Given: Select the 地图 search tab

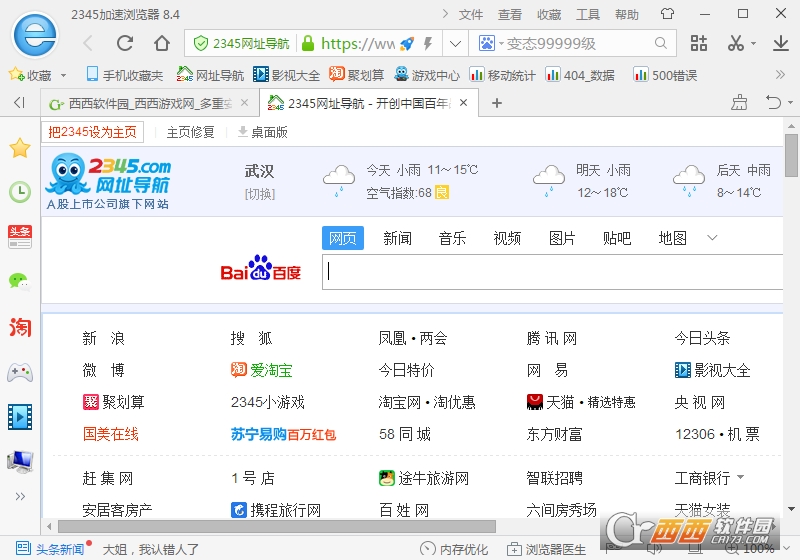Looking at the screenshot, I should click(672, 238).
